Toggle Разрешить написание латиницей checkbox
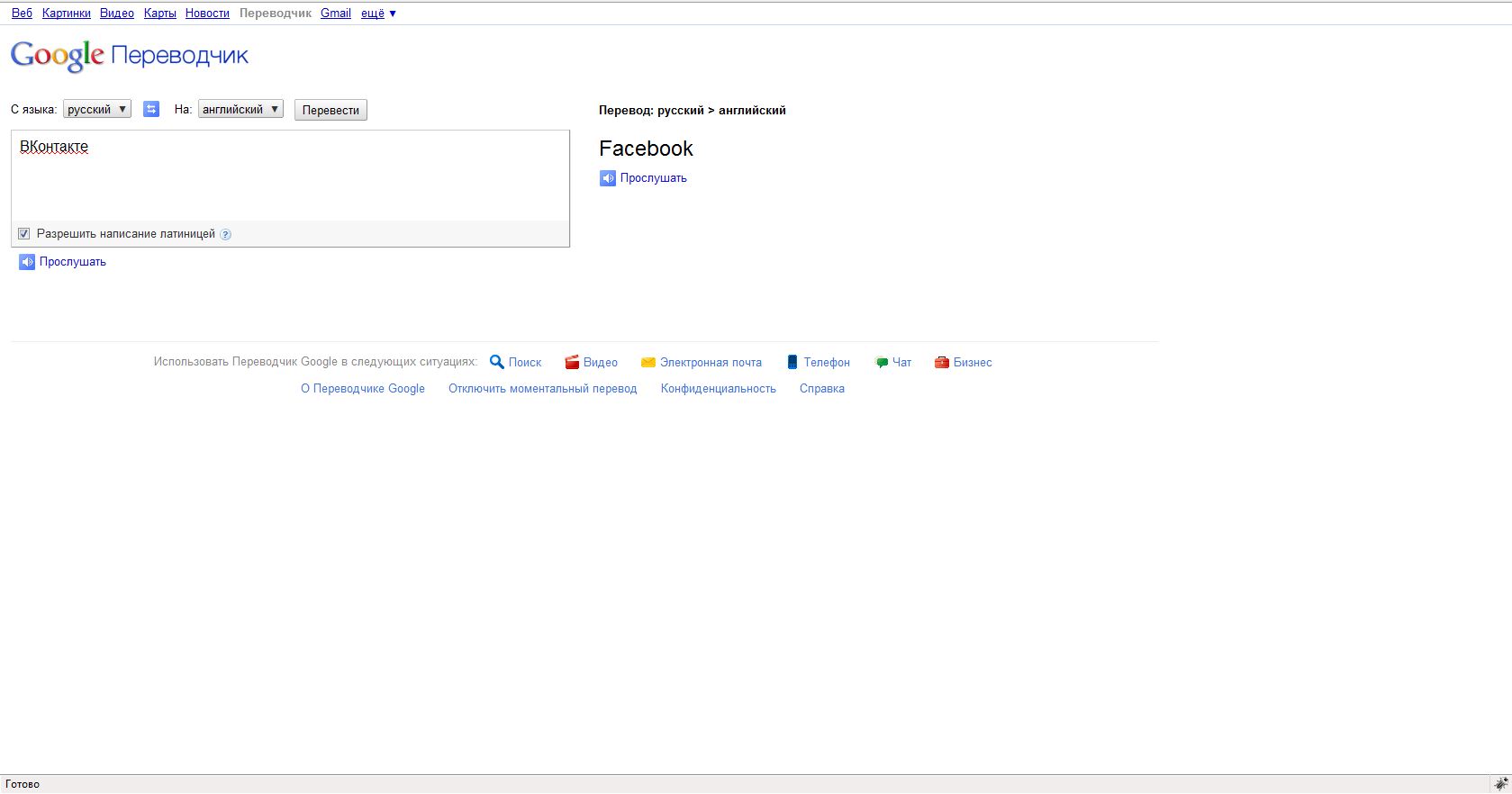Viewport: 1512px width, 794px height. [24, 234]
